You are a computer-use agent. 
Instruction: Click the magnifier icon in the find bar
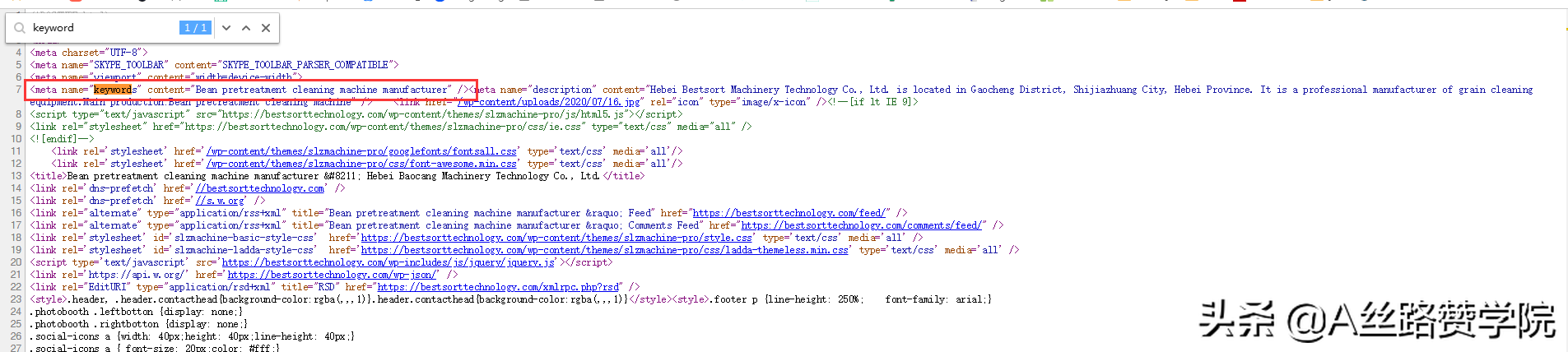pos(20,28)
